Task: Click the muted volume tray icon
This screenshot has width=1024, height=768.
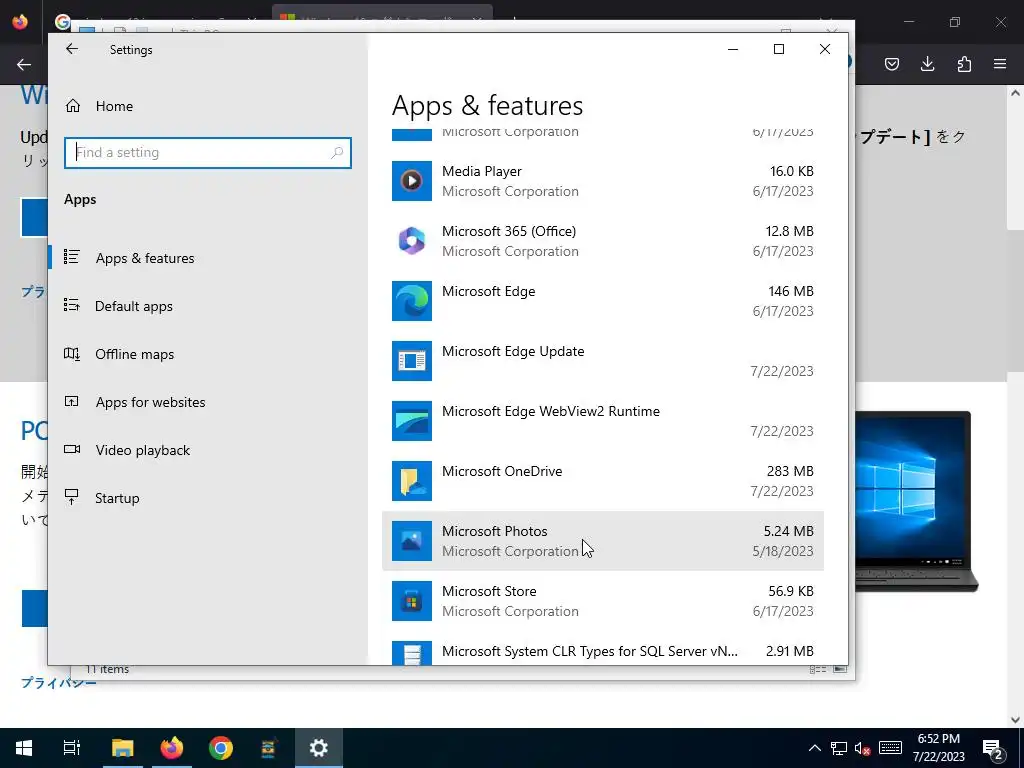Action: coord(862,749)
